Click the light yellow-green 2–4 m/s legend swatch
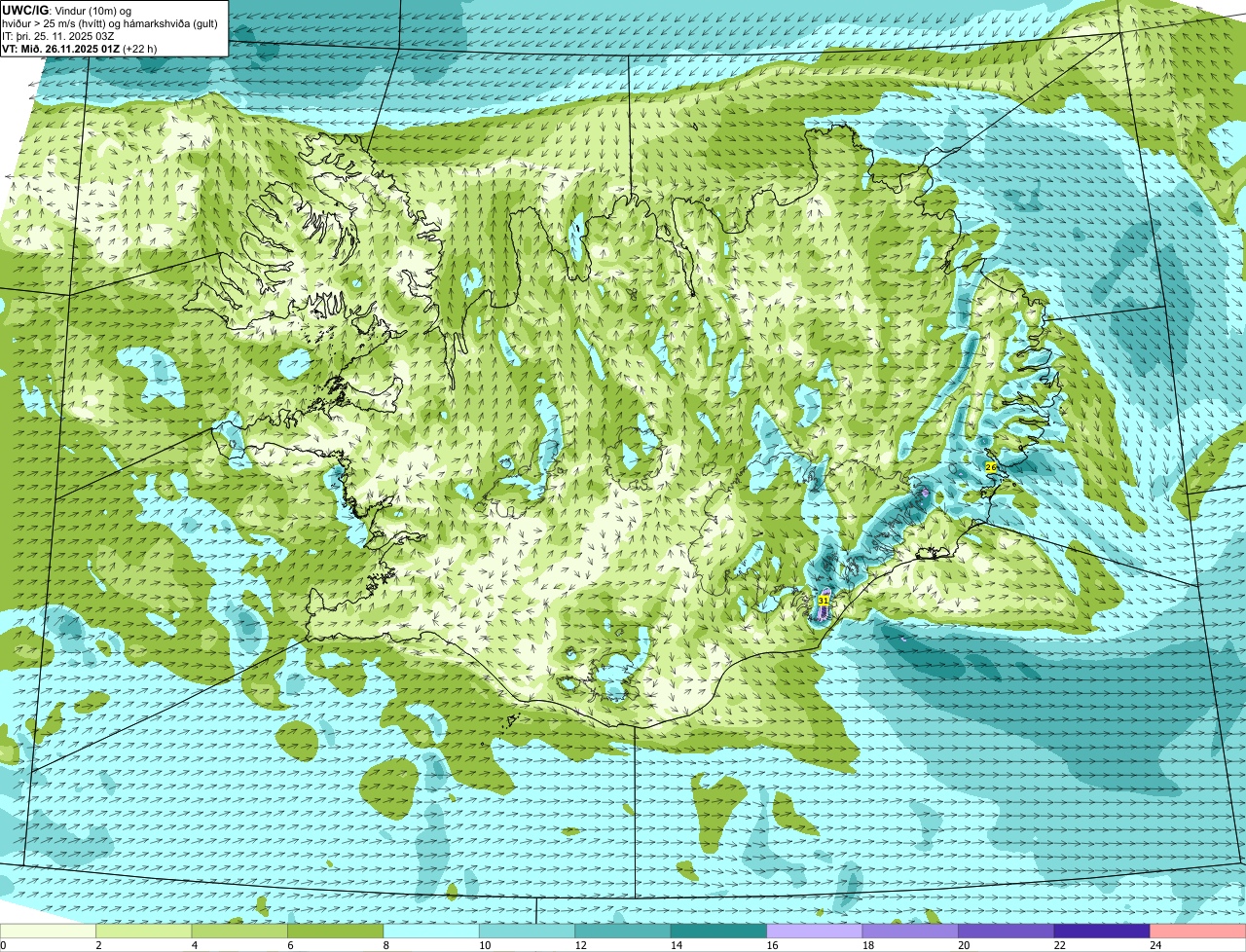1246x952 pixels. point(144,931)
